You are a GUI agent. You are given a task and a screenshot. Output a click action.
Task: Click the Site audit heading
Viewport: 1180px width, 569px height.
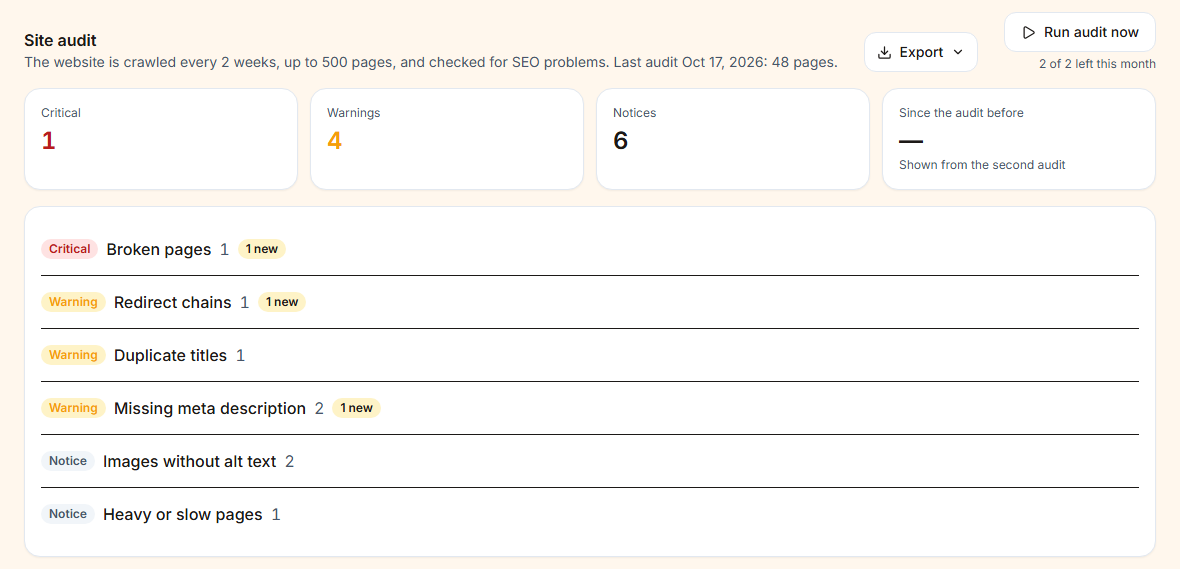[60, 41]
